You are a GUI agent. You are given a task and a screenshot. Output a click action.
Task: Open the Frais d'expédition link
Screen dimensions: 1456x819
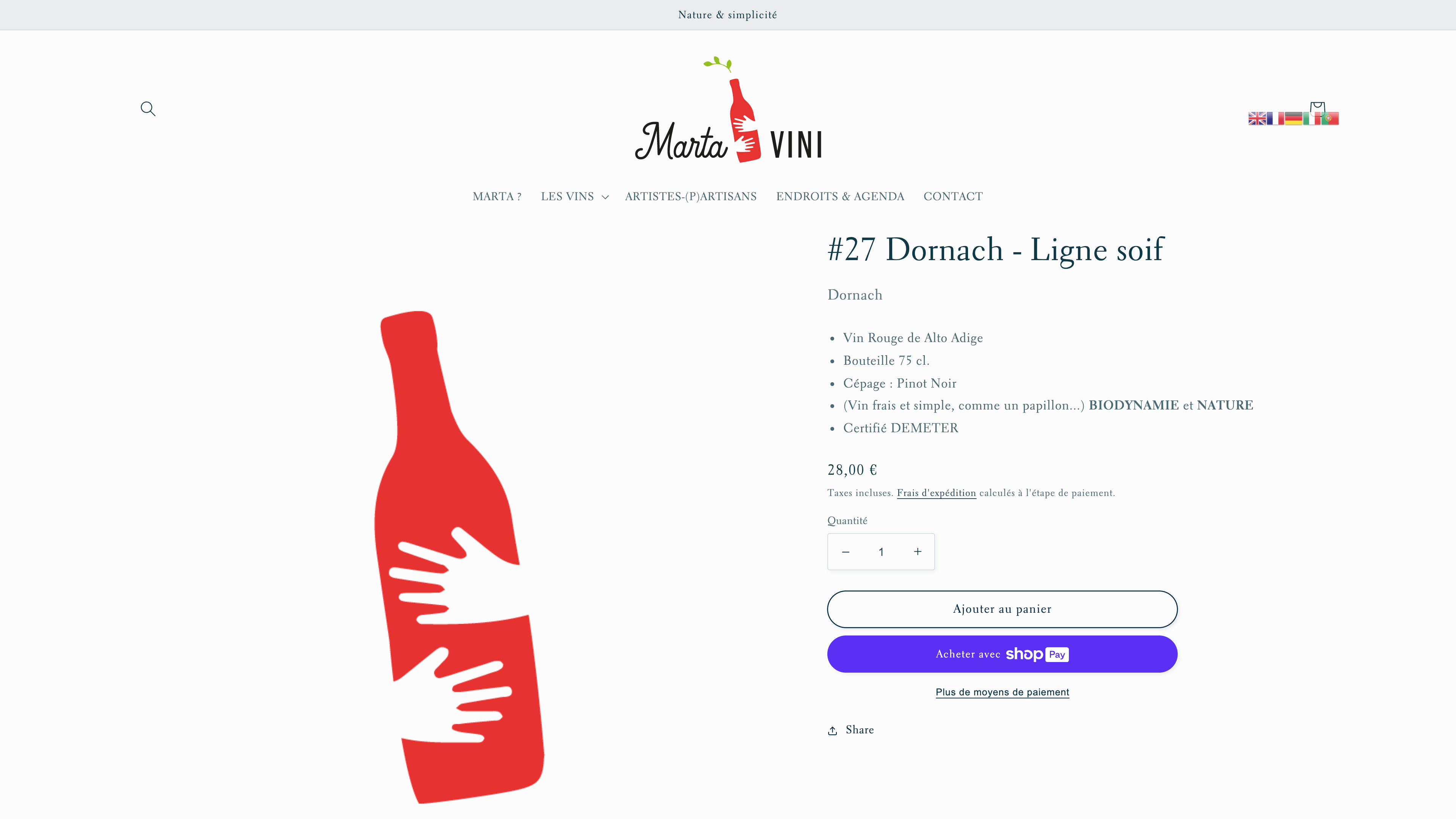click(x=936, y=493)
